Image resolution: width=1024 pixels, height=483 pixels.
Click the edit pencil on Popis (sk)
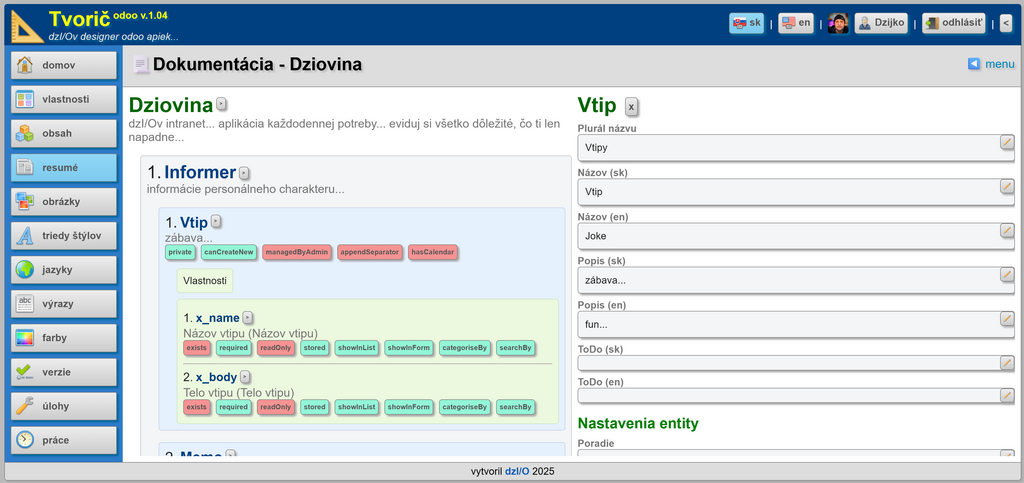[x=1007, y=275]
